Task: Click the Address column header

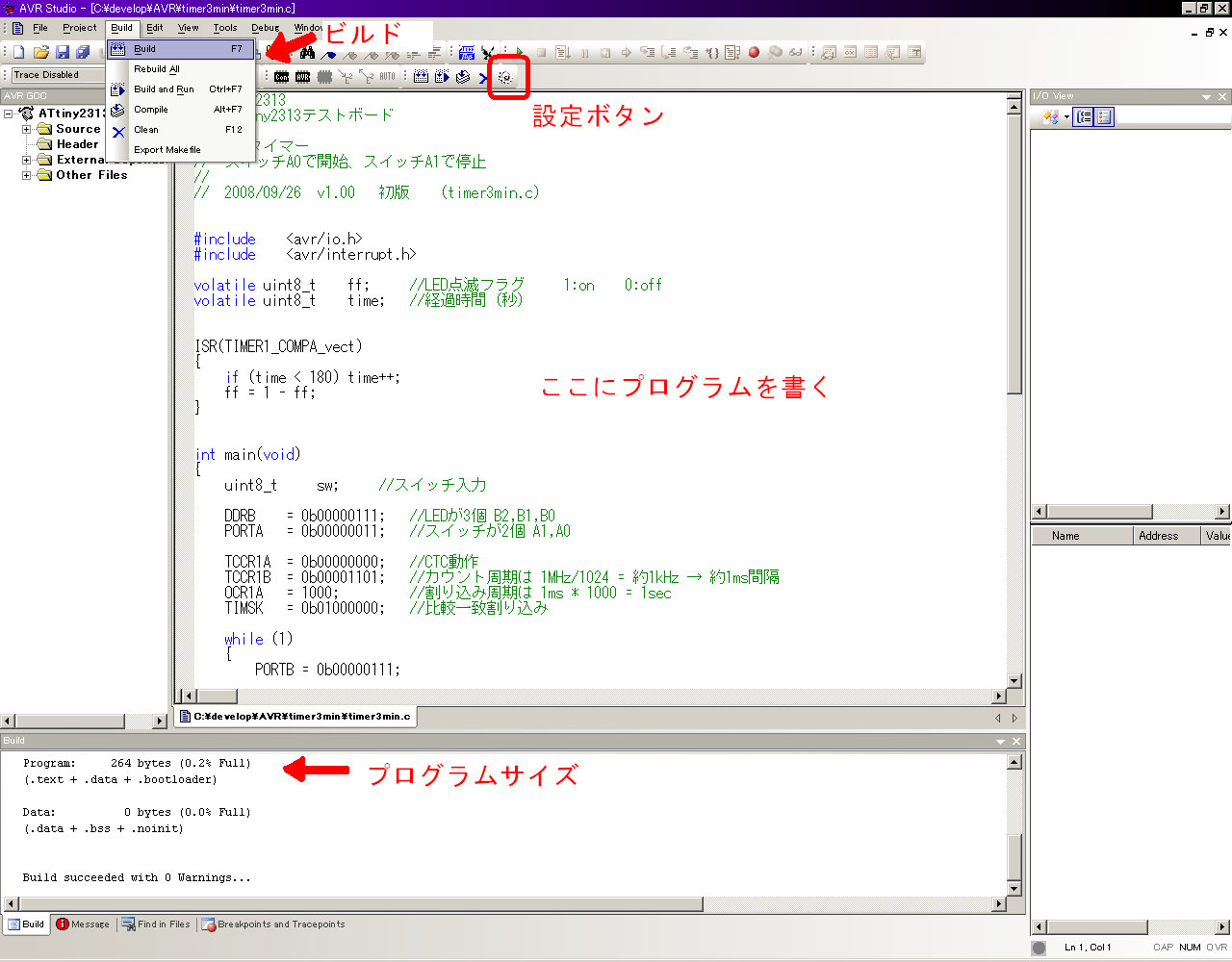Action: 1167,536
